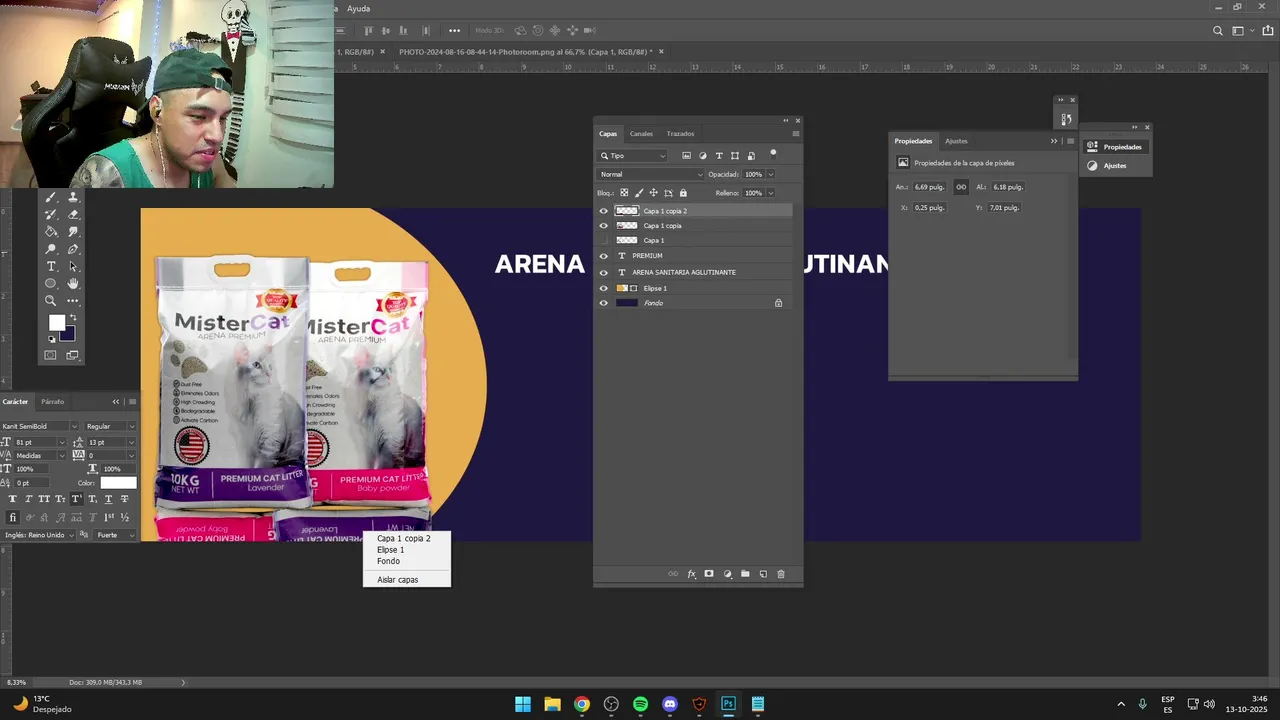Toggle lock all padlock in Bloq row
Screen dimensions: 1280x720
[x=683, y=193]
